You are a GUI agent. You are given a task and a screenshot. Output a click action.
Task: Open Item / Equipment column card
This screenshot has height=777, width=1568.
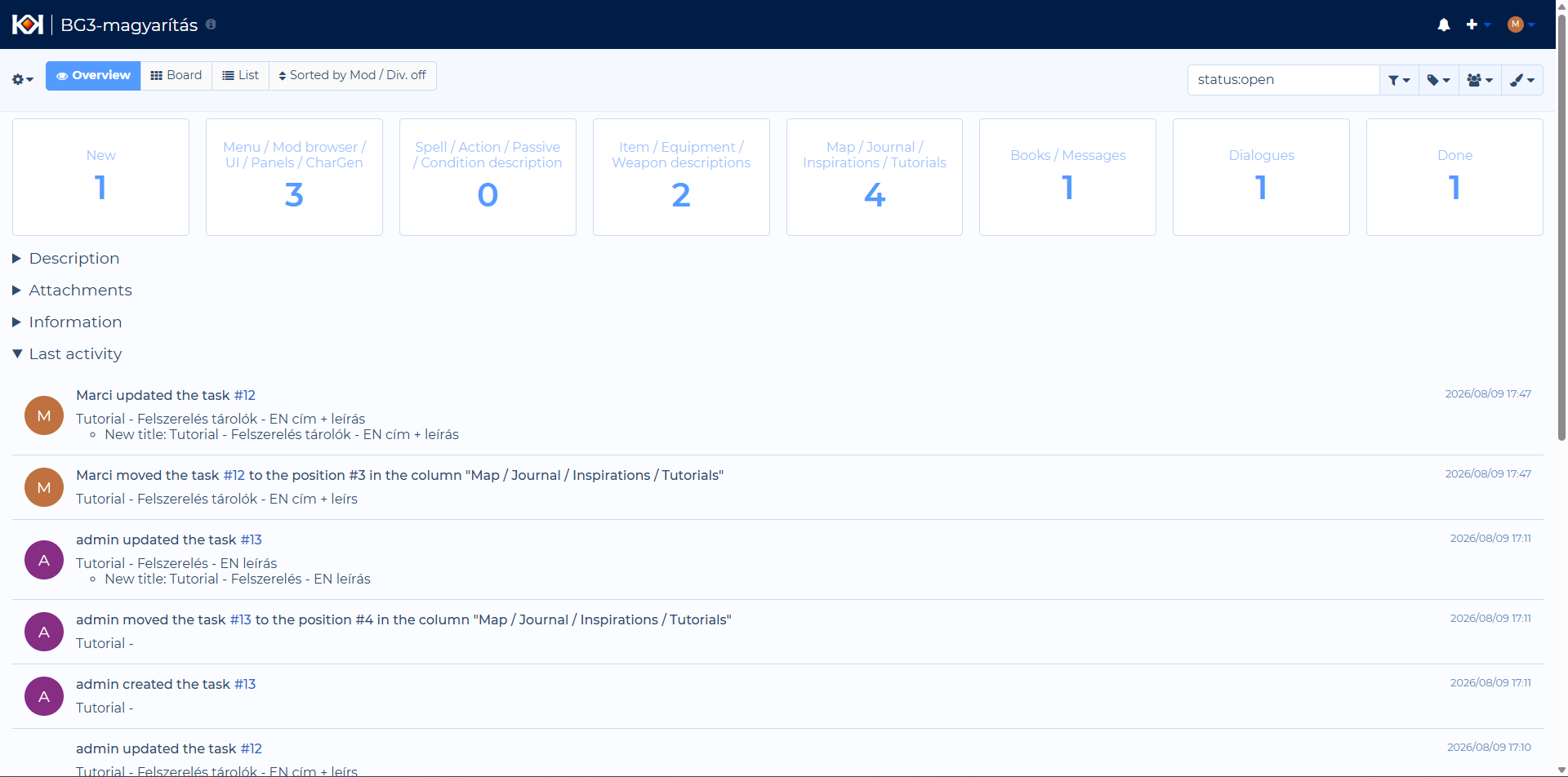(681, 177)
